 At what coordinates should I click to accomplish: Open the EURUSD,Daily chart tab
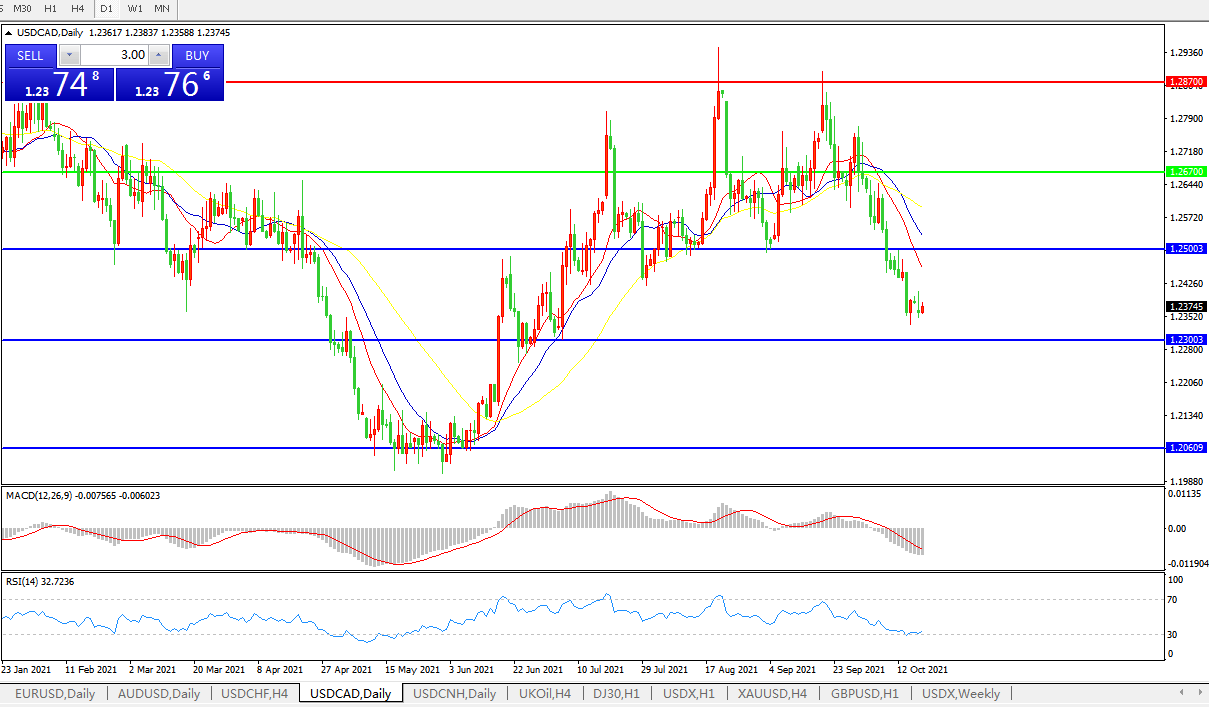point(55,693)
